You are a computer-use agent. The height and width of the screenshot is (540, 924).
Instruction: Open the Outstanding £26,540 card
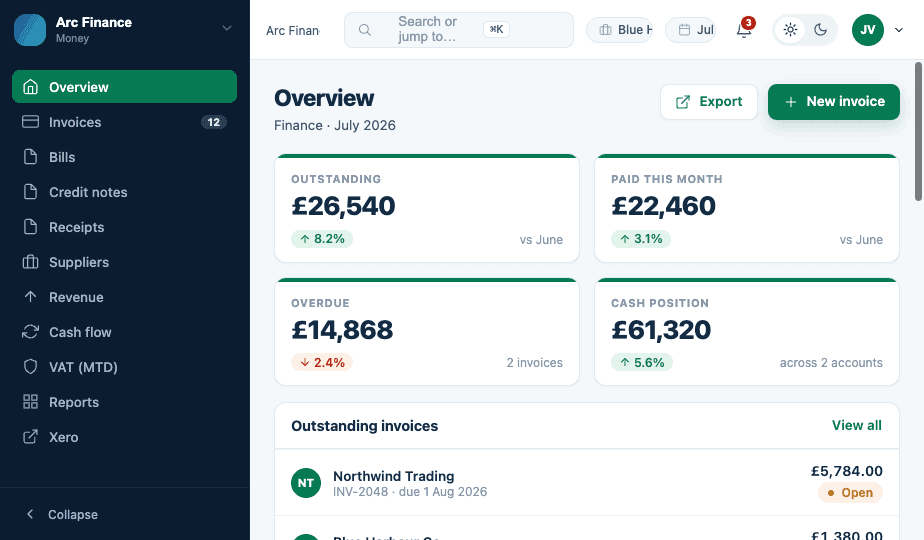[x=427, y=208]
